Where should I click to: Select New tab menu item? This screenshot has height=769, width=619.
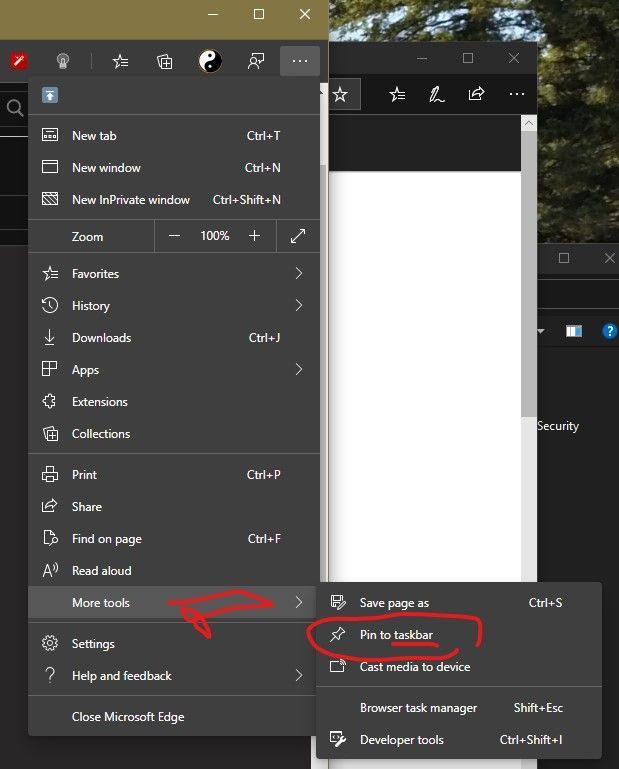174,136
